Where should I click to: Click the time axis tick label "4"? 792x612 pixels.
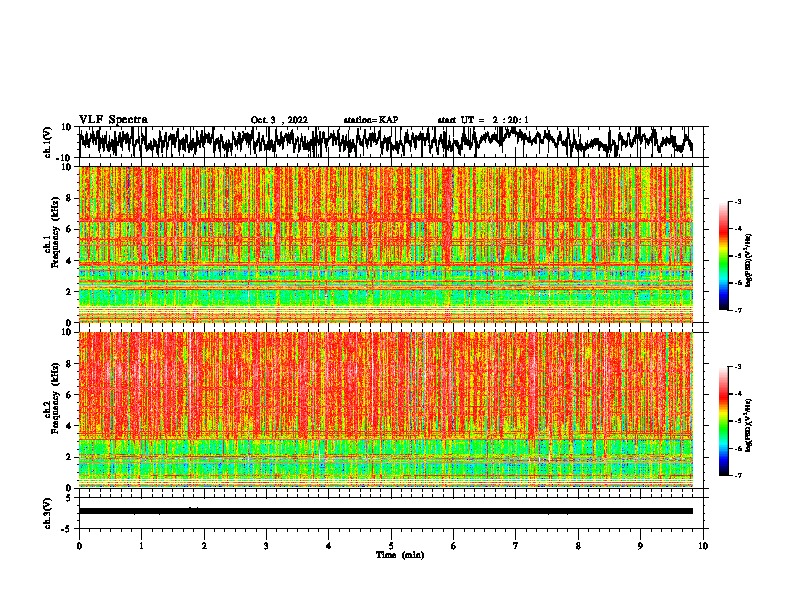coord(329,546)
